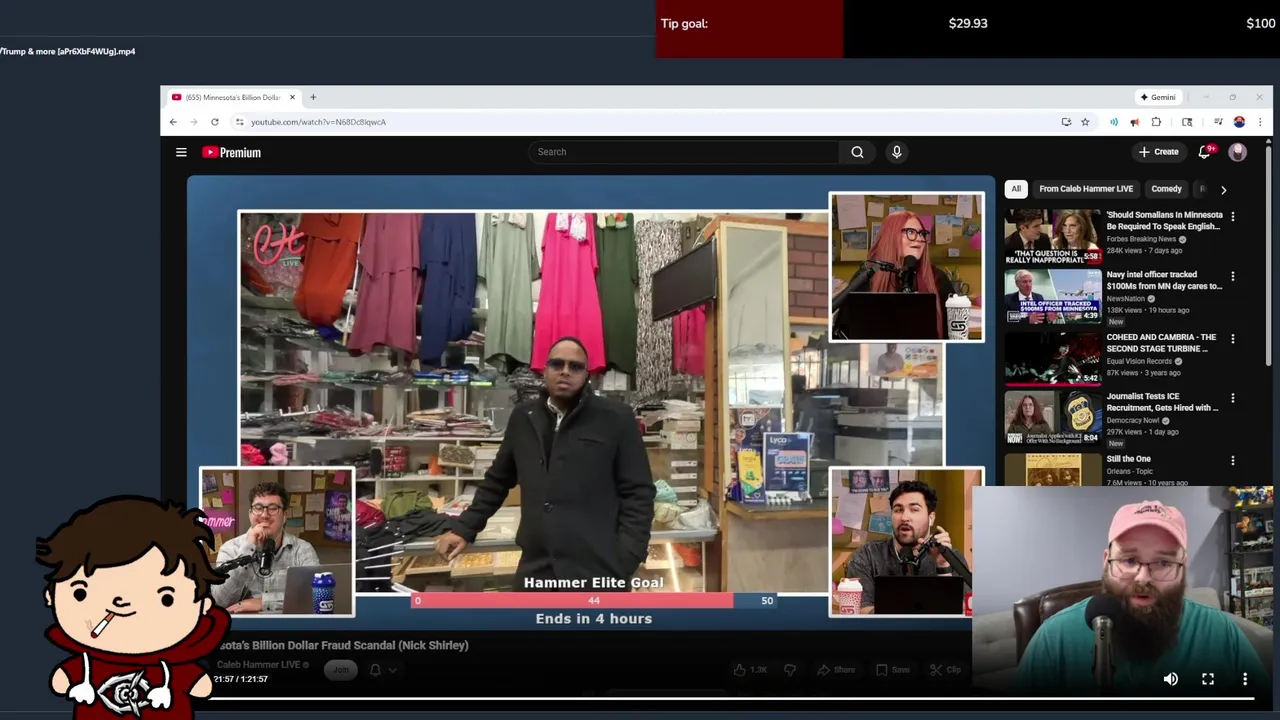This screenshot has height=720, width=1280.
Task: Select the Comedy filter chip
Action: (x=1166, y=189)
